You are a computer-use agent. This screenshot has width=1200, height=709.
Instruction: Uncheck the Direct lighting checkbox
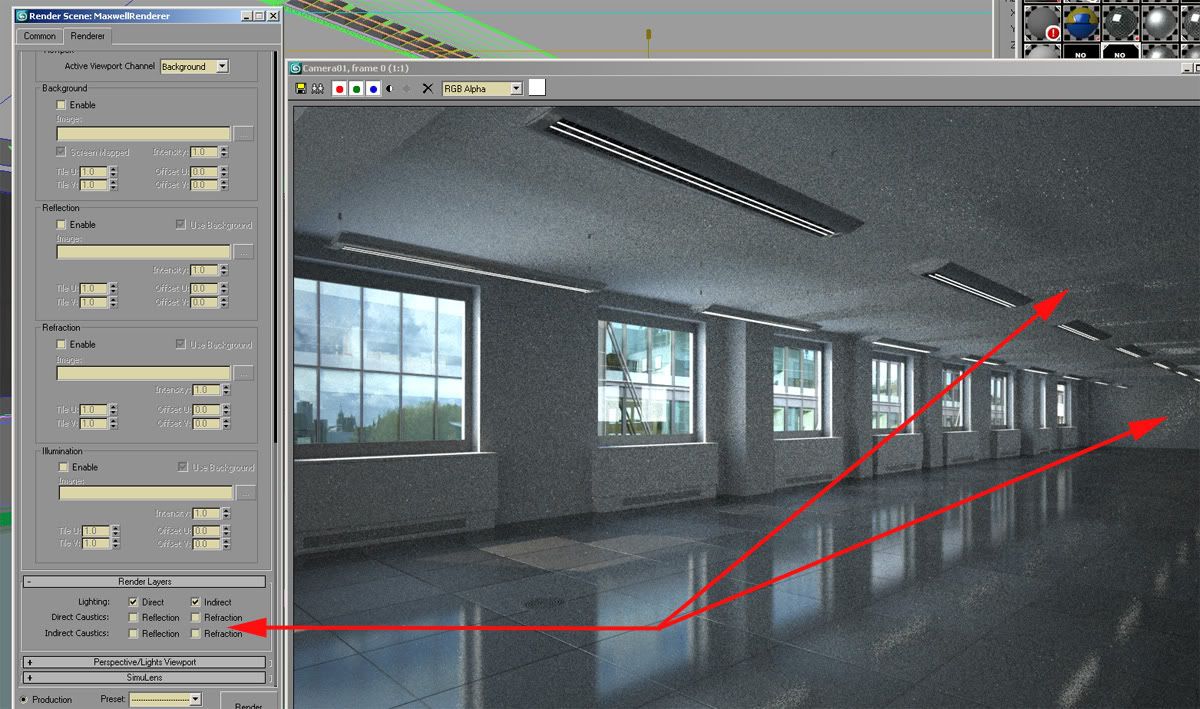tap(133, 602)
